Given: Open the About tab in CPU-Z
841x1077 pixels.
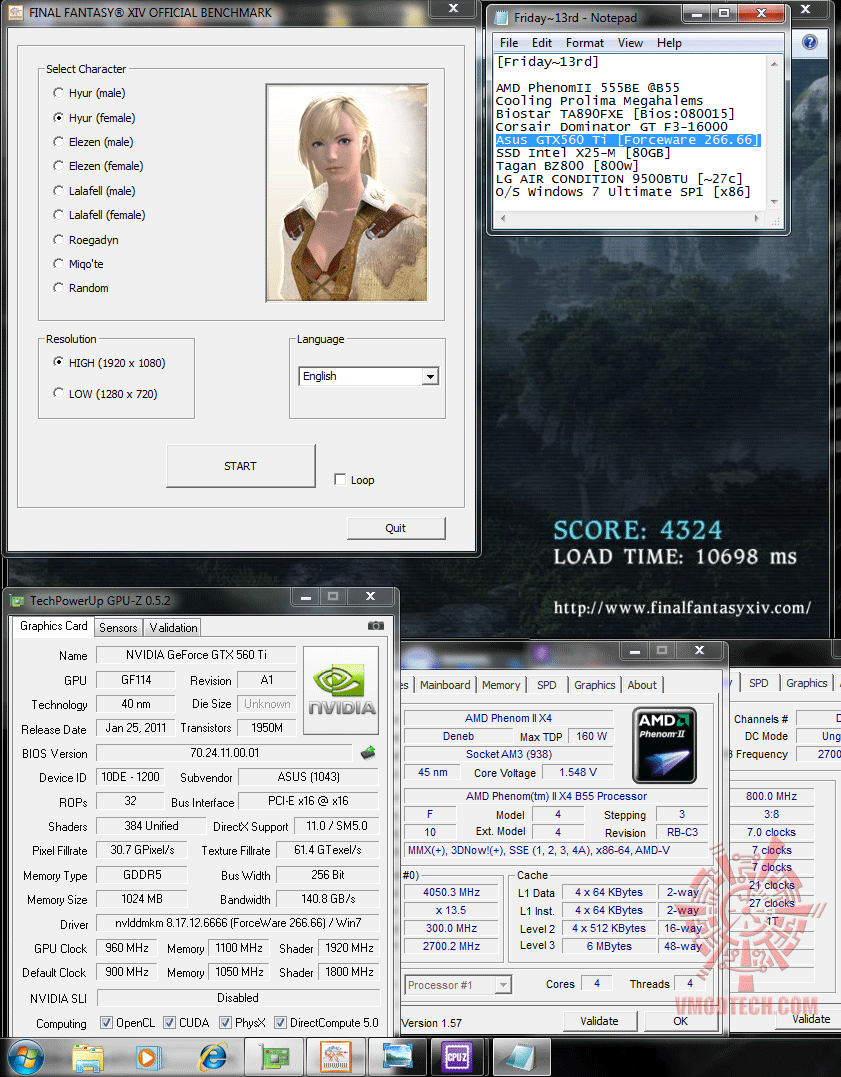Looking at the screenshot, I should pyautogui.click(x=642, y=685).
